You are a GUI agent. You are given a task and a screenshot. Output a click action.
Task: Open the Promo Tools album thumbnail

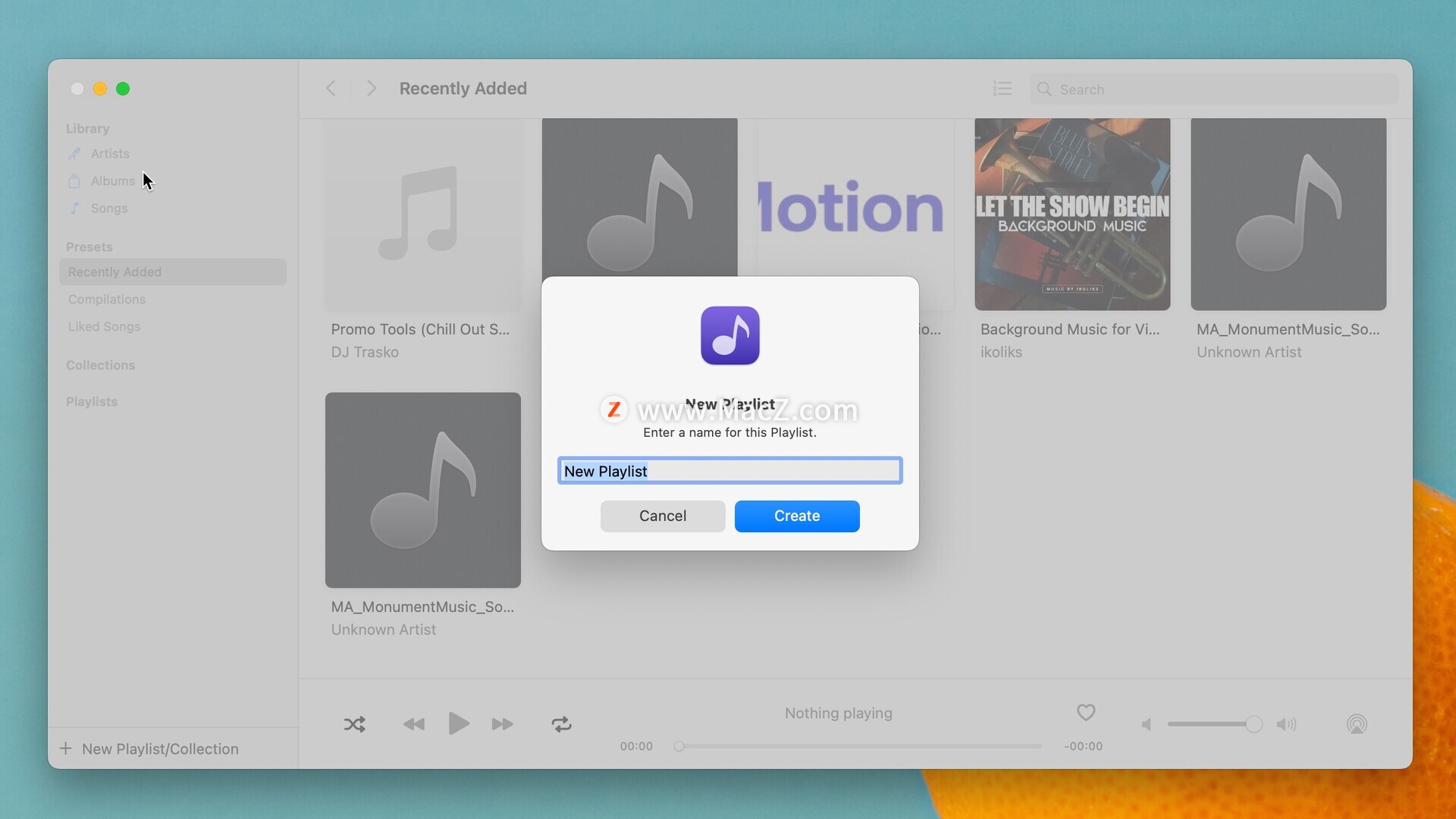[x=423, y=214]
